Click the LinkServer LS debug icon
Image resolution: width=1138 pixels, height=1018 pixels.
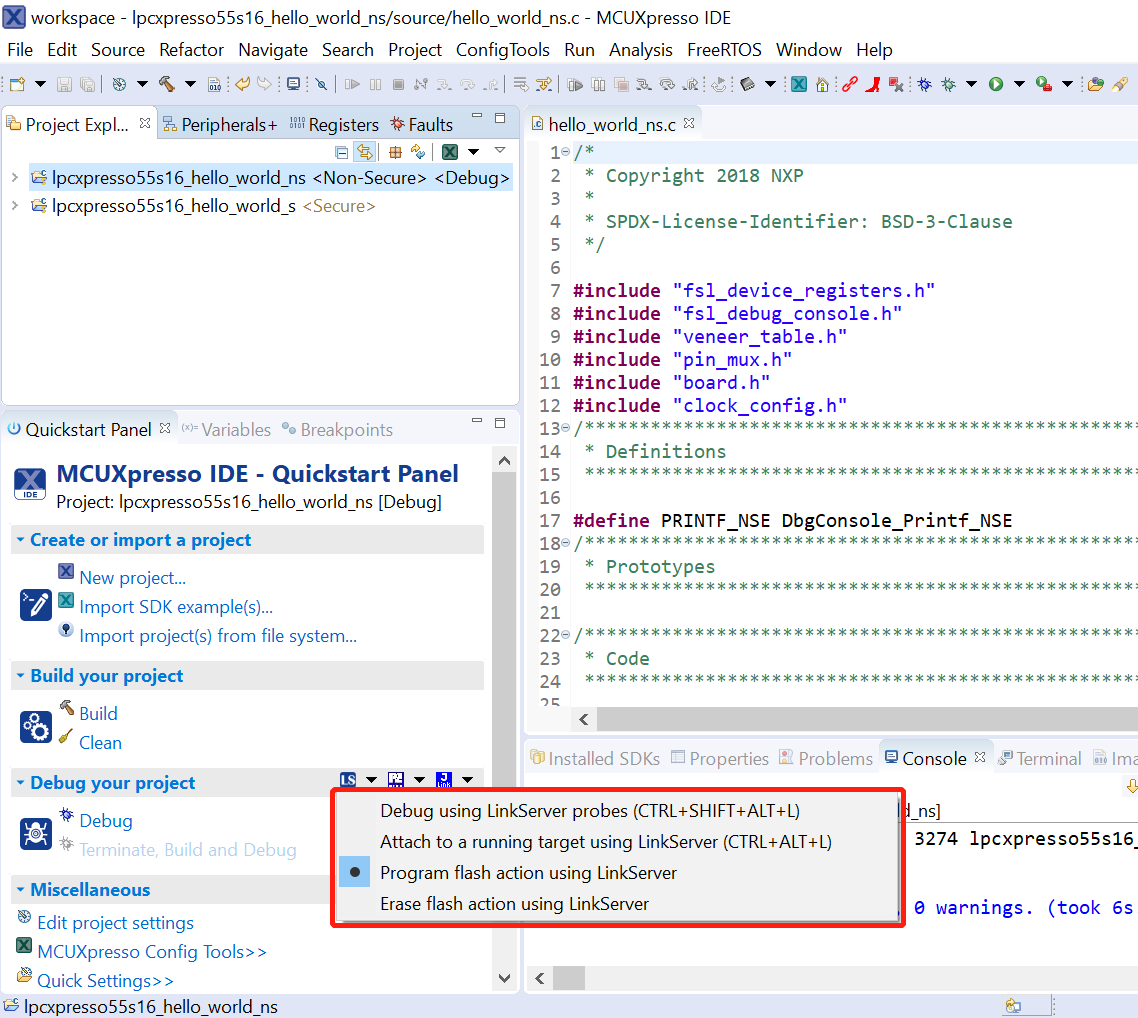[x=348, y=780]
